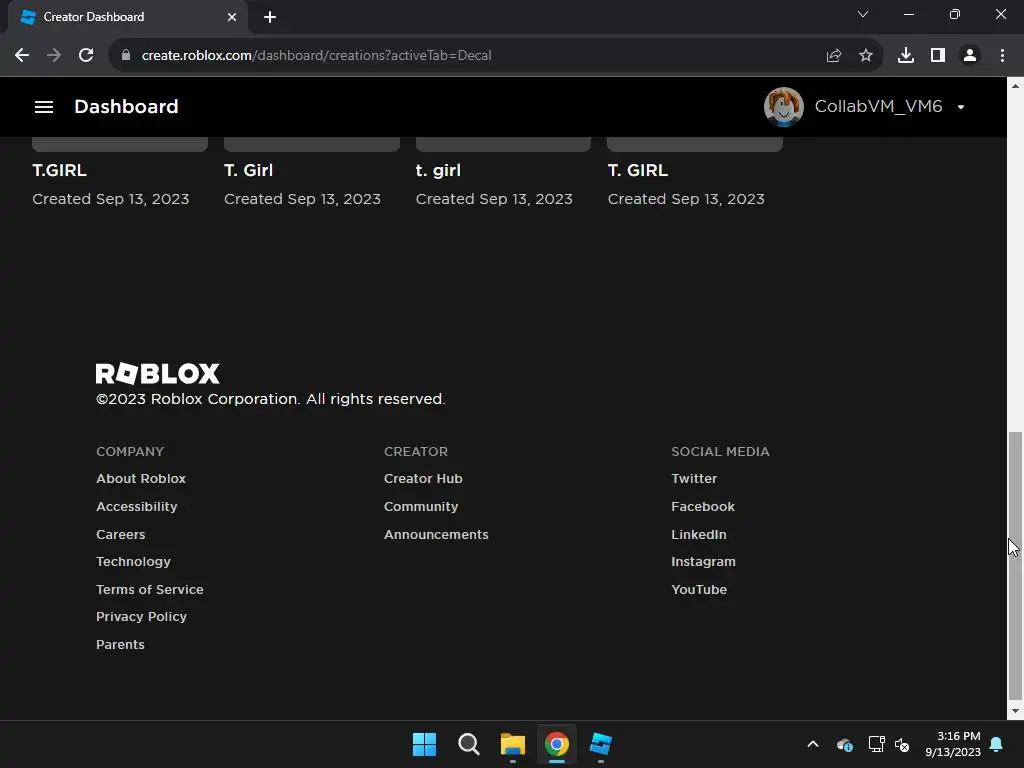Open Windows Start menu
Screen dimensions: 1024x768
(424, 744)
